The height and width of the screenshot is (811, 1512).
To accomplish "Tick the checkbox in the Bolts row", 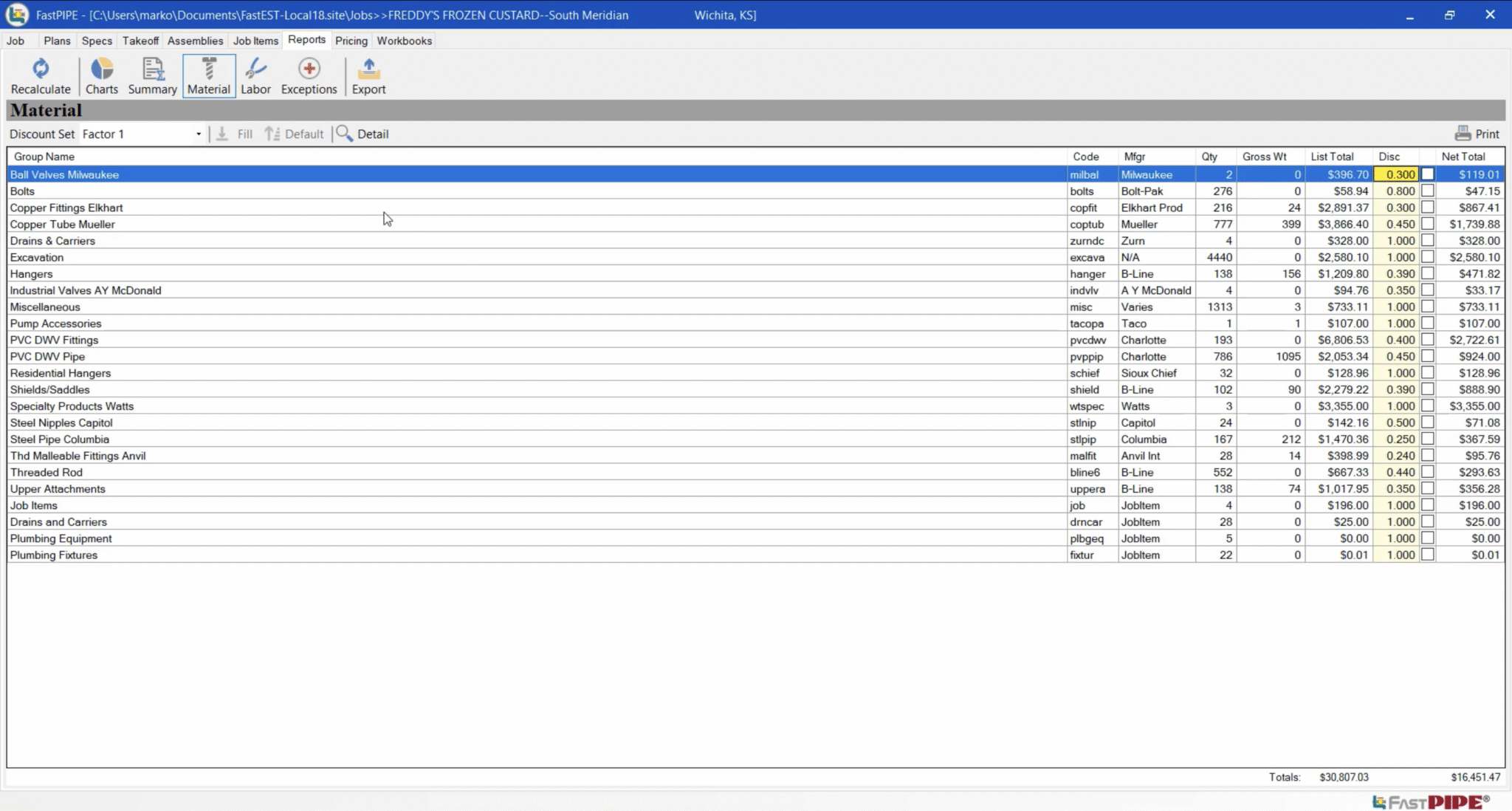I will coord(1428,191).
